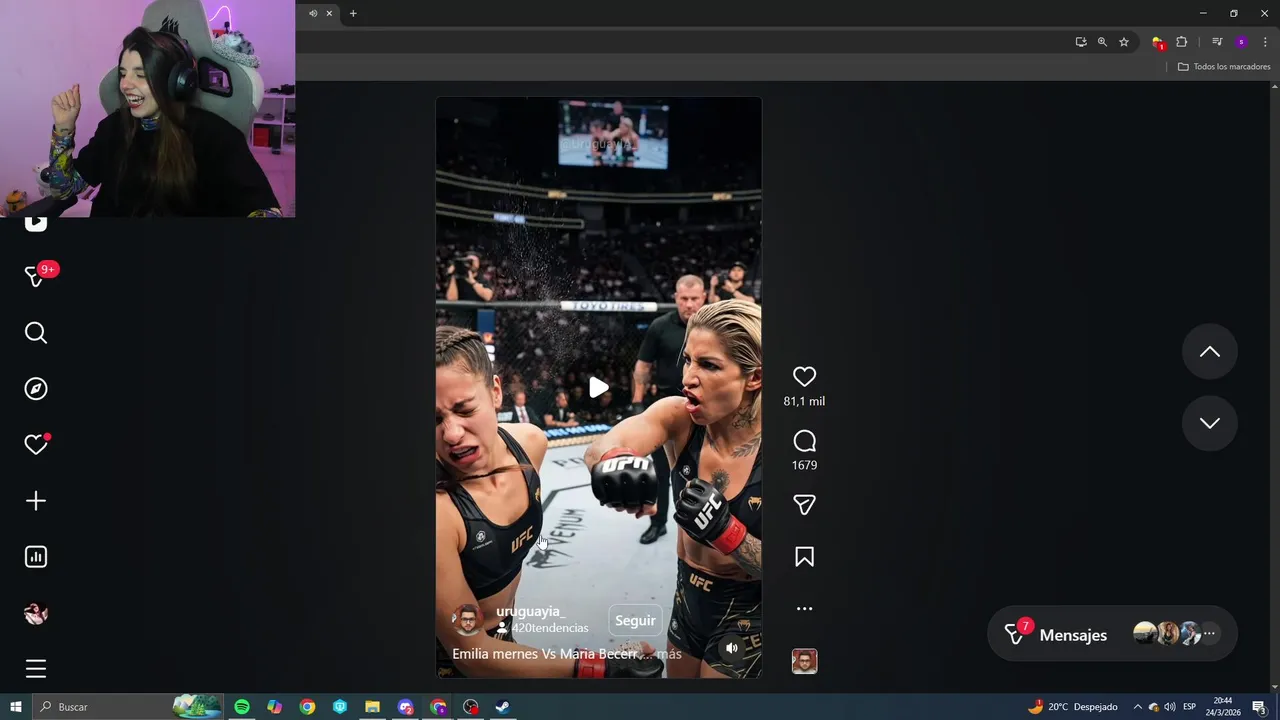The width and height of the screenshot is (1280, 720).
Task: Open Explore compass in the sidebar
Action: [36, 389]
